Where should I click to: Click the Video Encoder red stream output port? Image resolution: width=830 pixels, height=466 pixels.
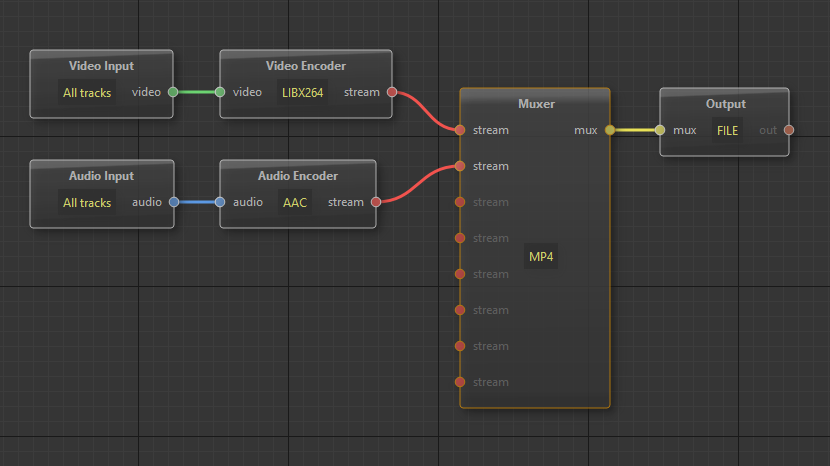coord(392,92)
